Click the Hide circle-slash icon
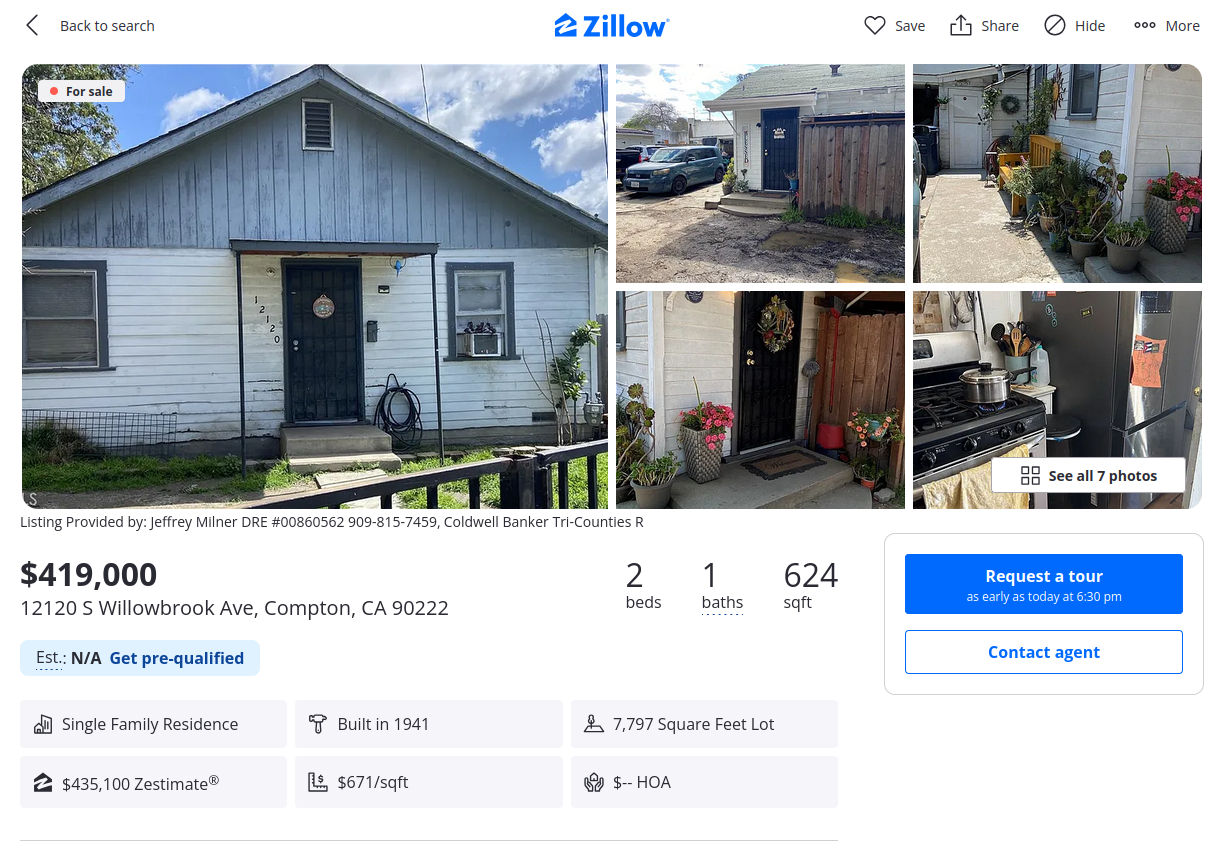 pyautogui.click(x=1055, y=26)
